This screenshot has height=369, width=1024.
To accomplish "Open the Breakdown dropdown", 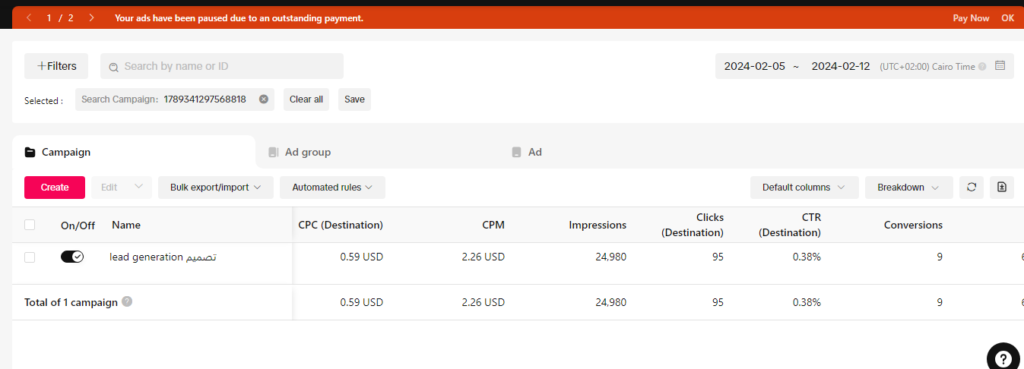I will [x=909, y=187].
